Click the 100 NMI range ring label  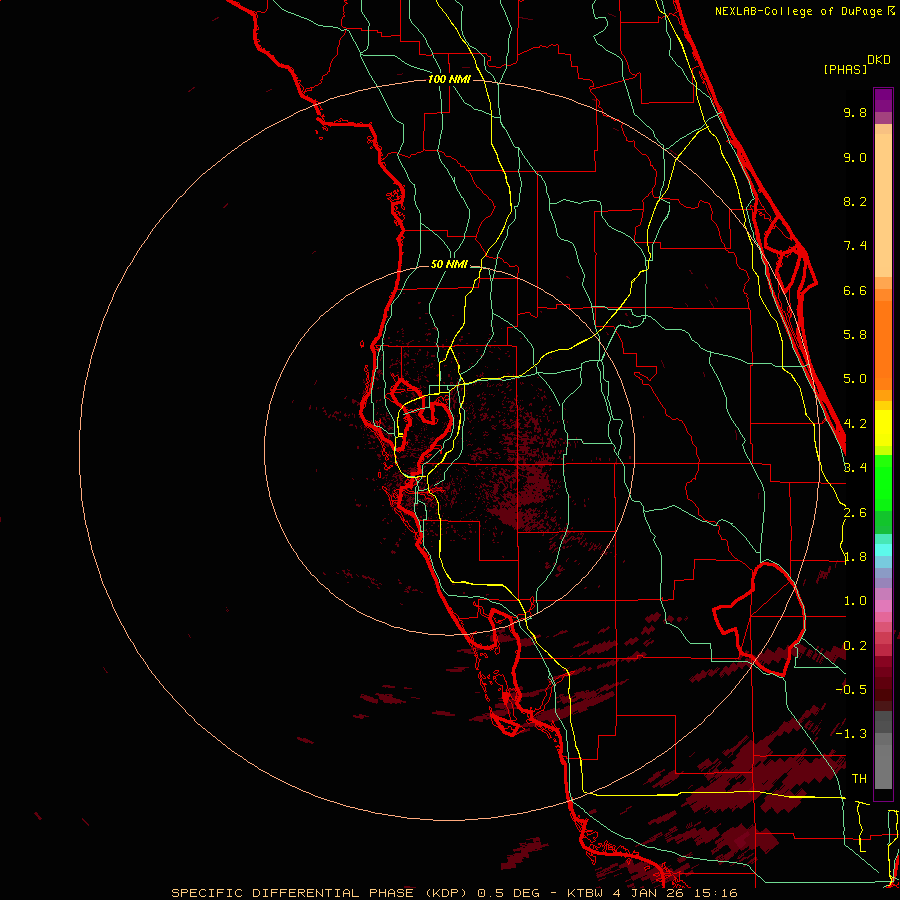click(x=449, y=79)
